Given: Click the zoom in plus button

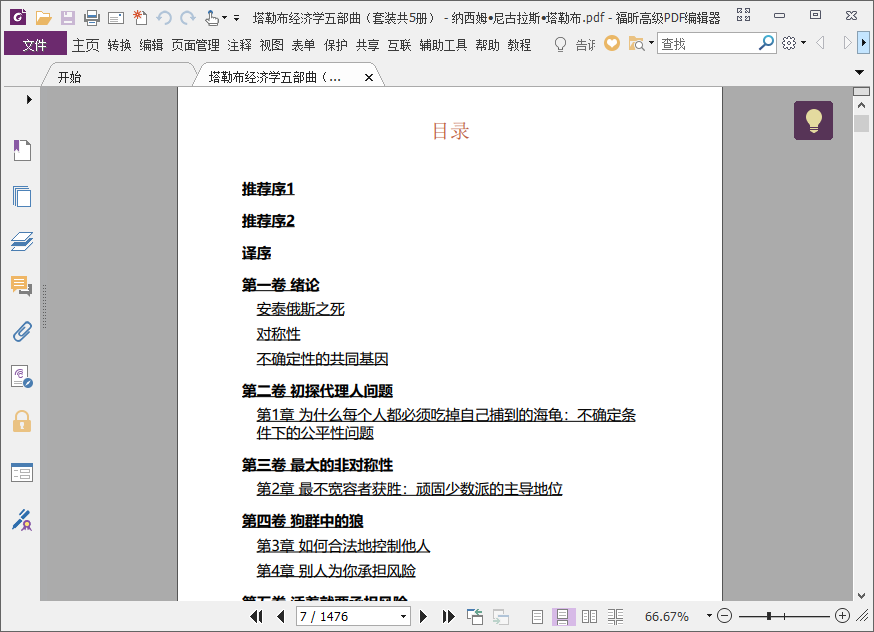Looking at the screenshot, I should tap(842, 616).
